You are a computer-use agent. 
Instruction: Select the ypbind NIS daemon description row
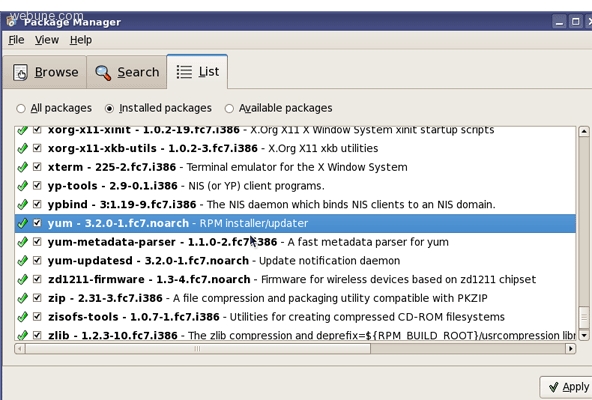(295, 204)
